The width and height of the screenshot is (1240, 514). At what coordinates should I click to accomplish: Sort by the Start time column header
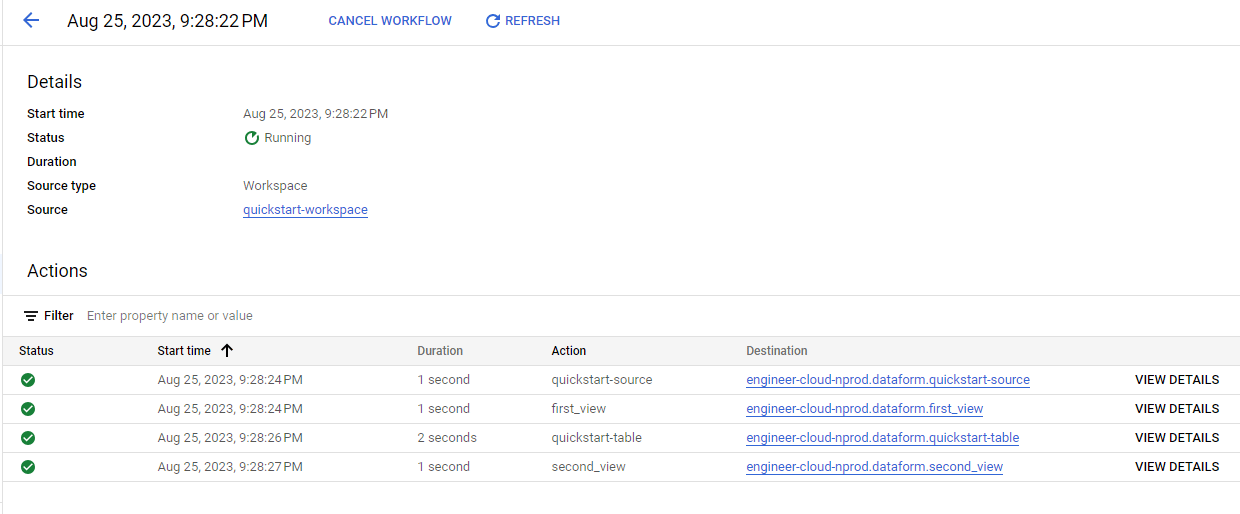coord(184,351)
